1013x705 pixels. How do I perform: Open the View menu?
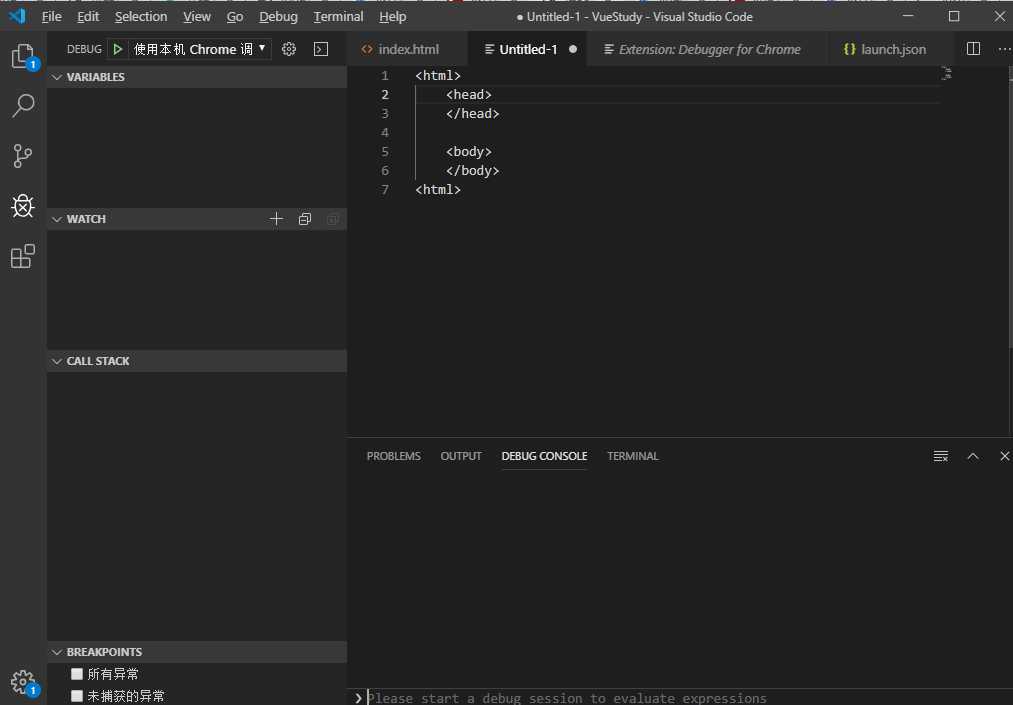(x=196, y=17)
